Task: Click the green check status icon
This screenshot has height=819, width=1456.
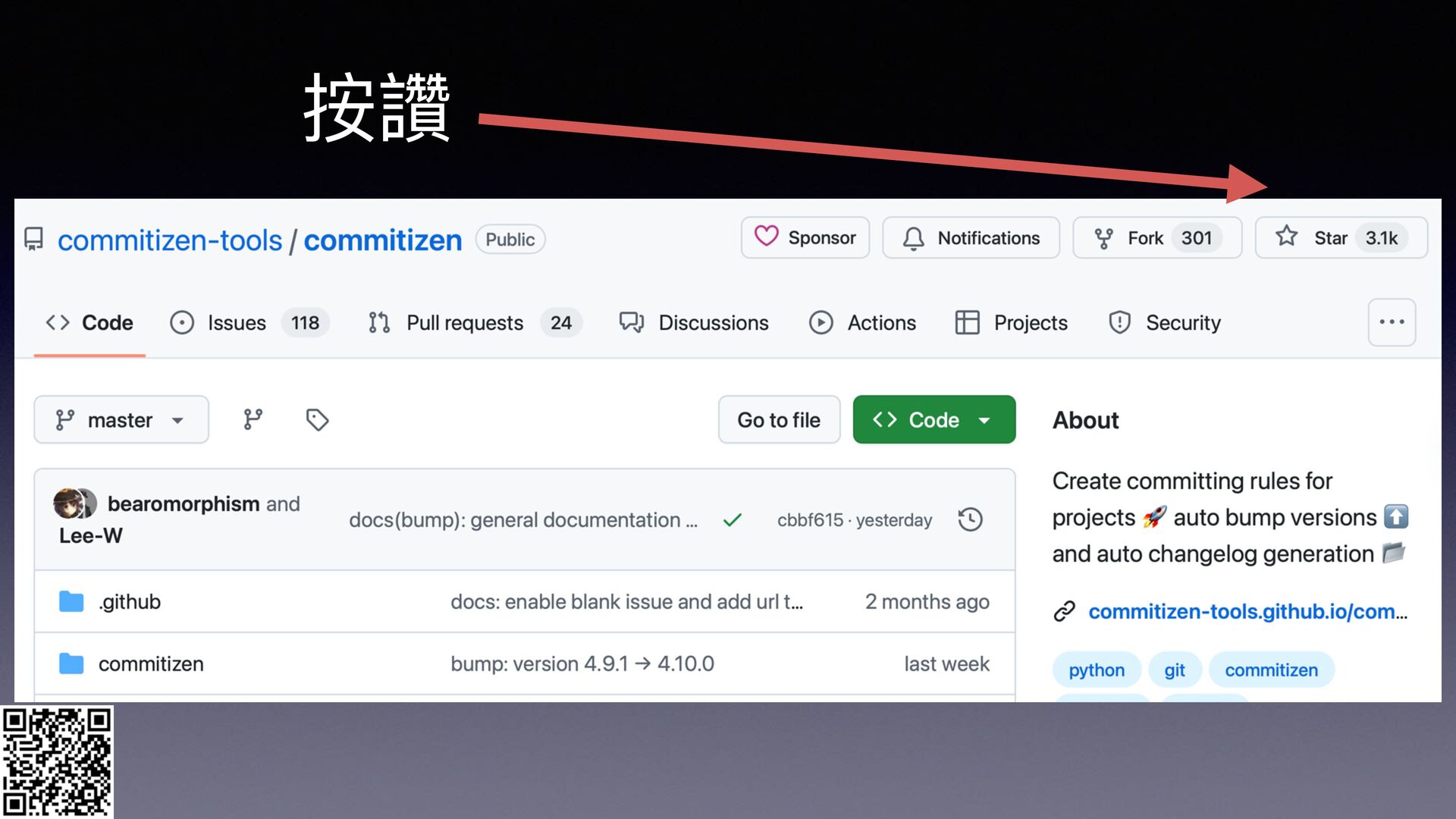Action: [732, 520]
